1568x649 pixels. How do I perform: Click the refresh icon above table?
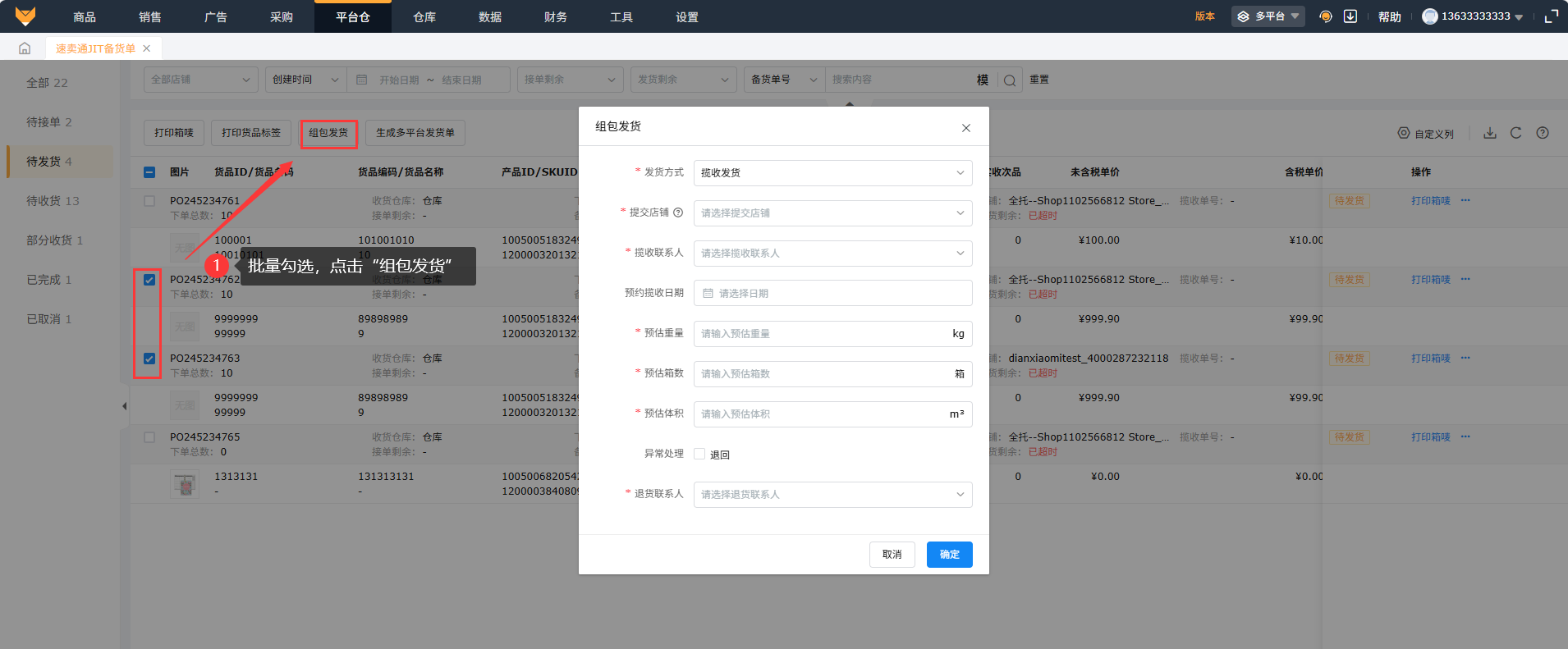(1515, 133)
